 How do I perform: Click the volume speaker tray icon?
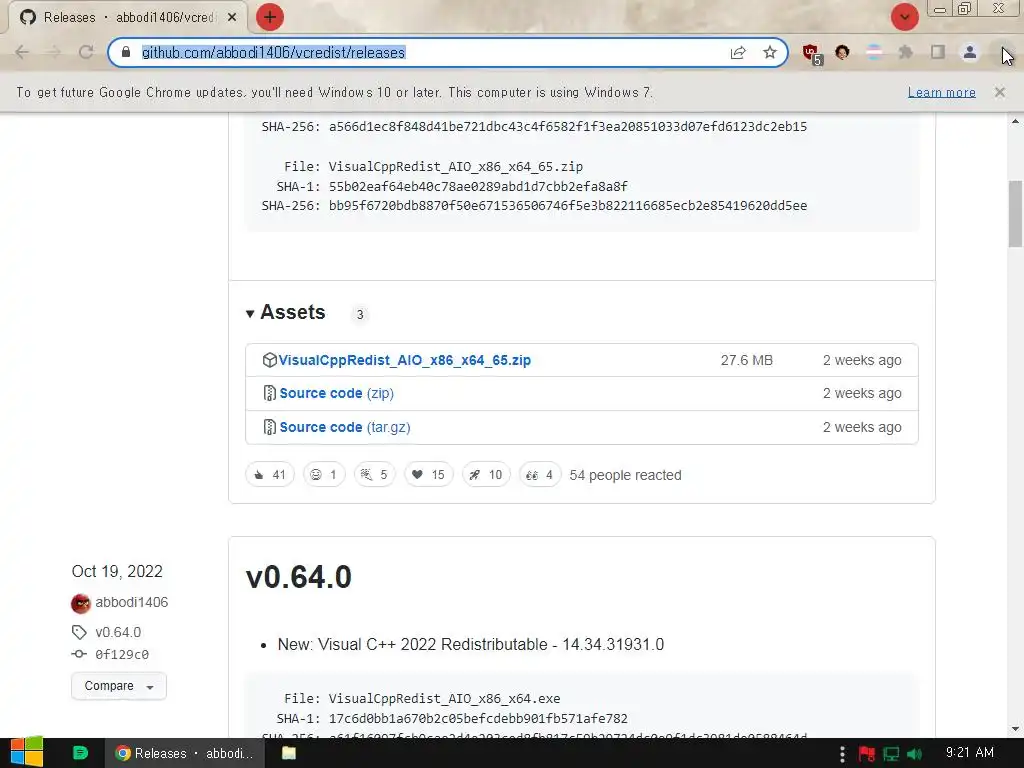pyautogui.click(x=914, y=754)
